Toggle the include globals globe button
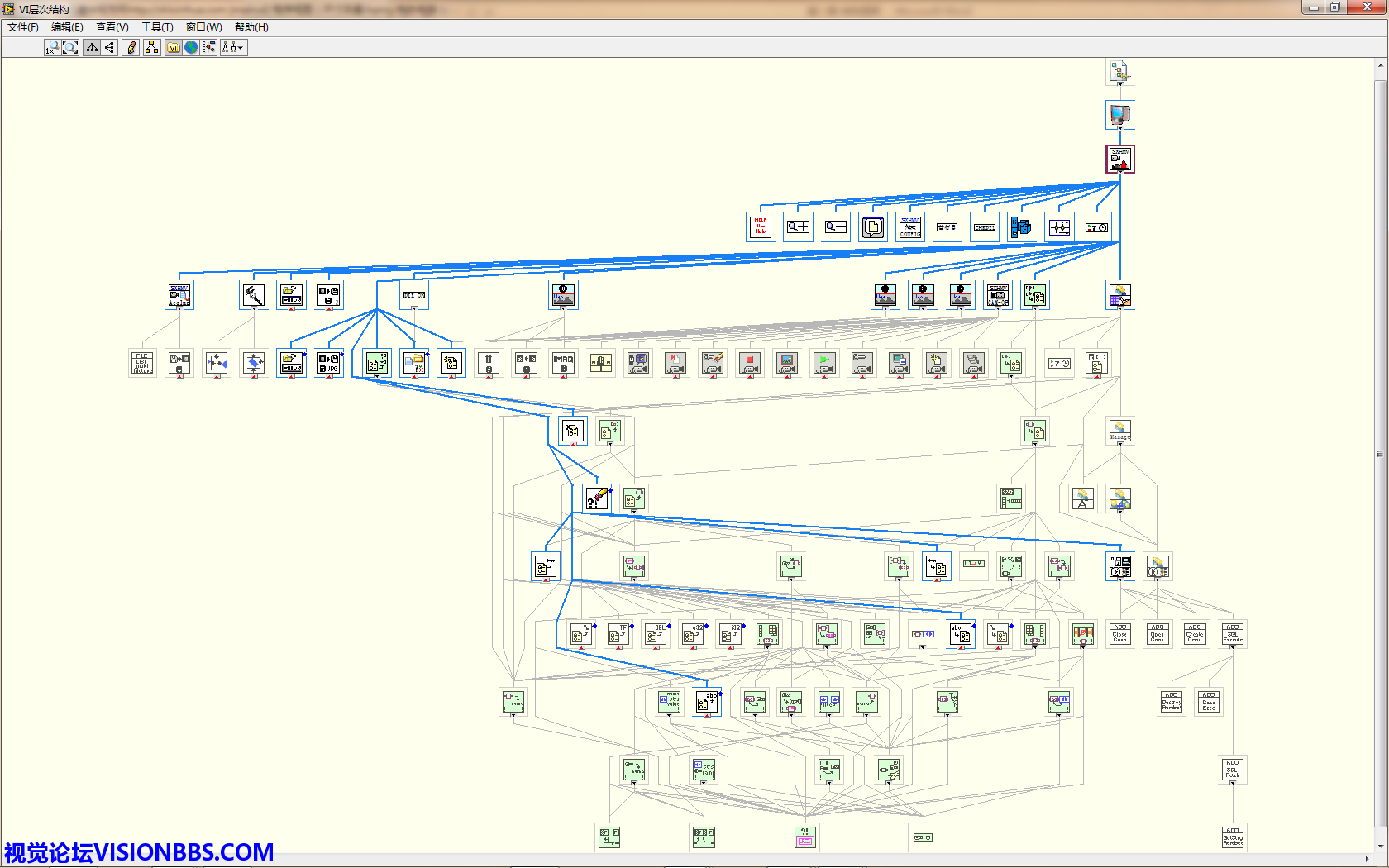 pos(191,48)
